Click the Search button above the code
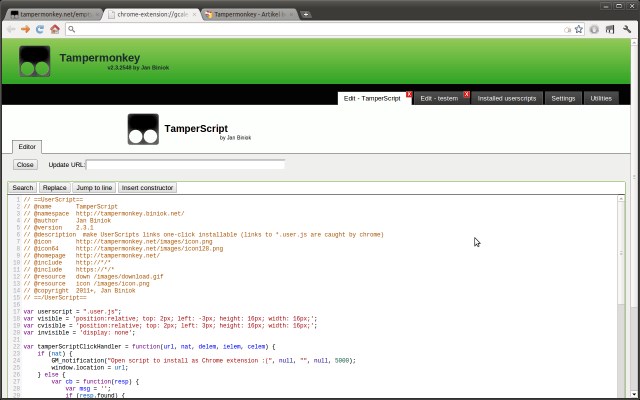The image size is (640, 400). click(x=22, y=188)
